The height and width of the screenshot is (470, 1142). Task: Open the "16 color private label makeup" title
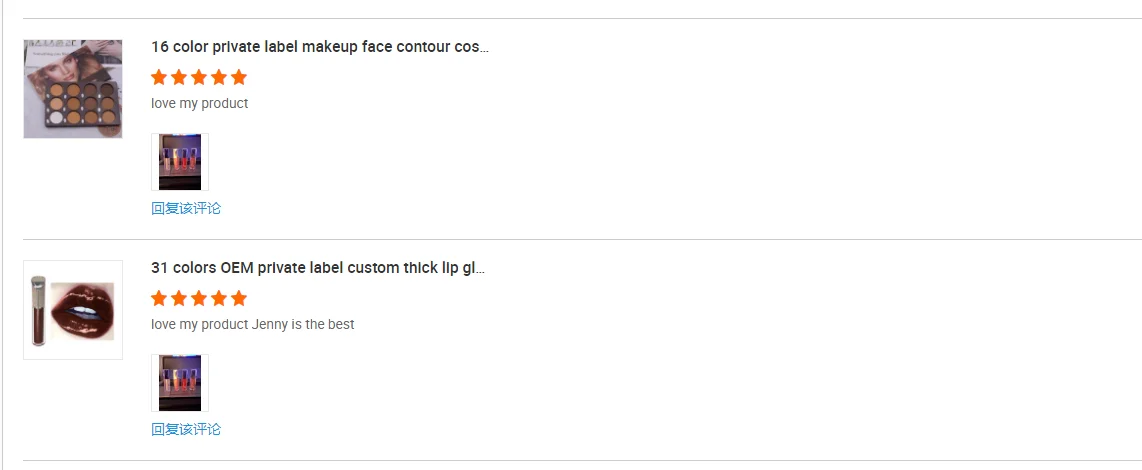(x=320, y=47)
